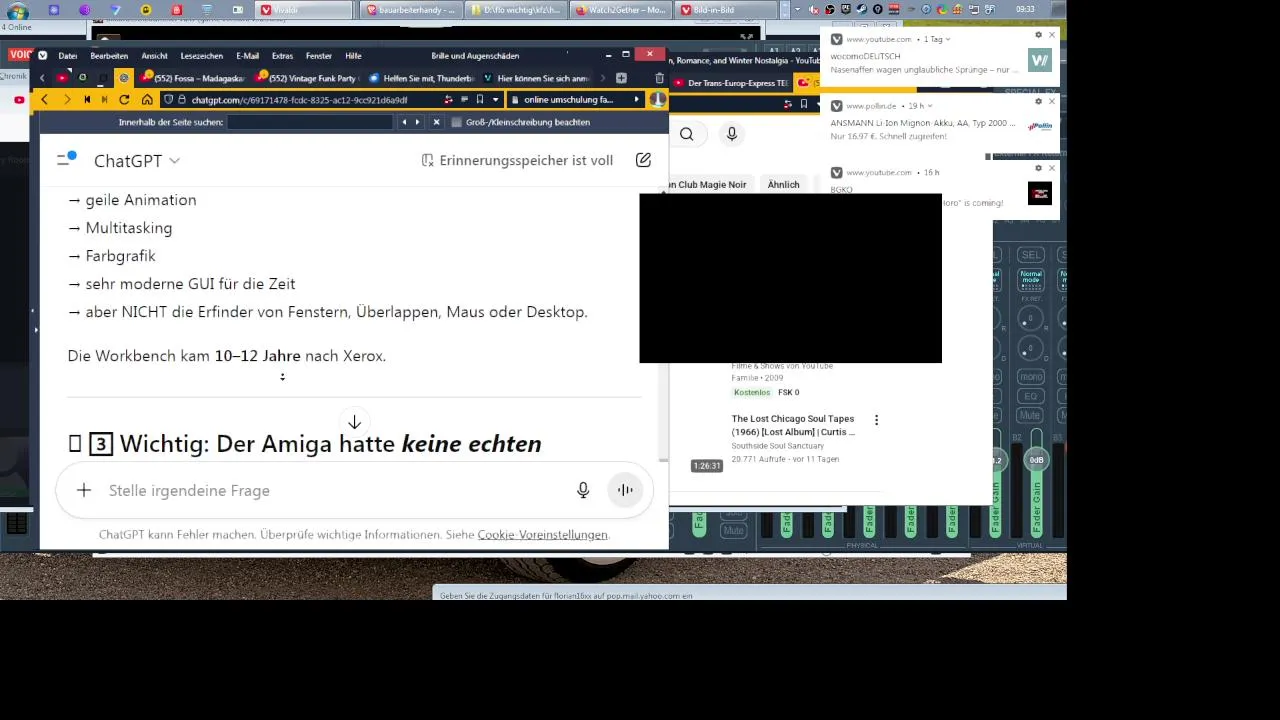Click the scroll-to-bottom arrow button
The image size is (1280, 720).
click(354, 422)
